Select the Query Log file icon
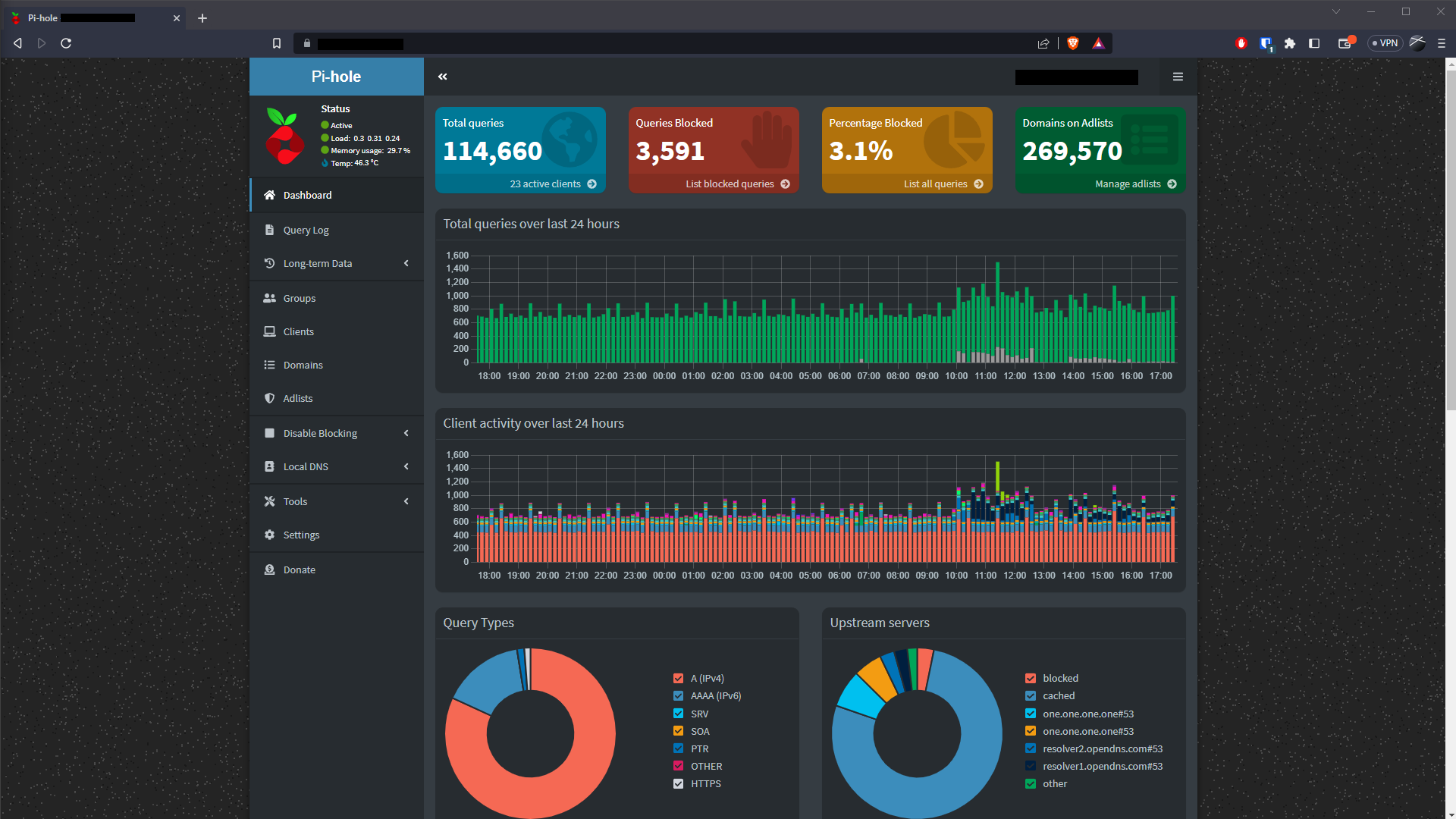This screenshot has height=819, width=1456. point(270,230)
